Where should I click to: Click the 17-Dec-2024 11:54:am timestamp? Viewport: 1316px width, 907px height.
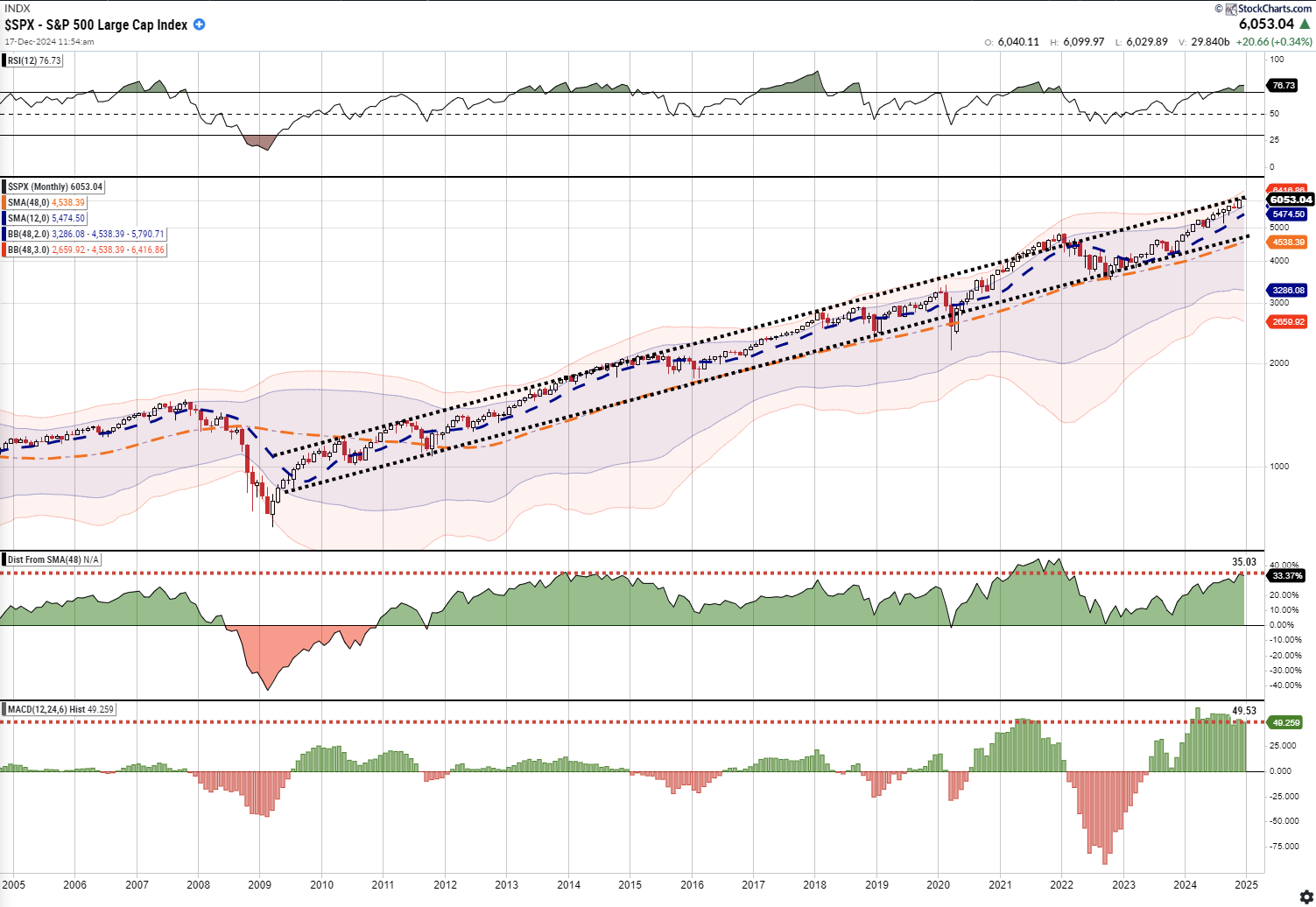tap(49, 41)
